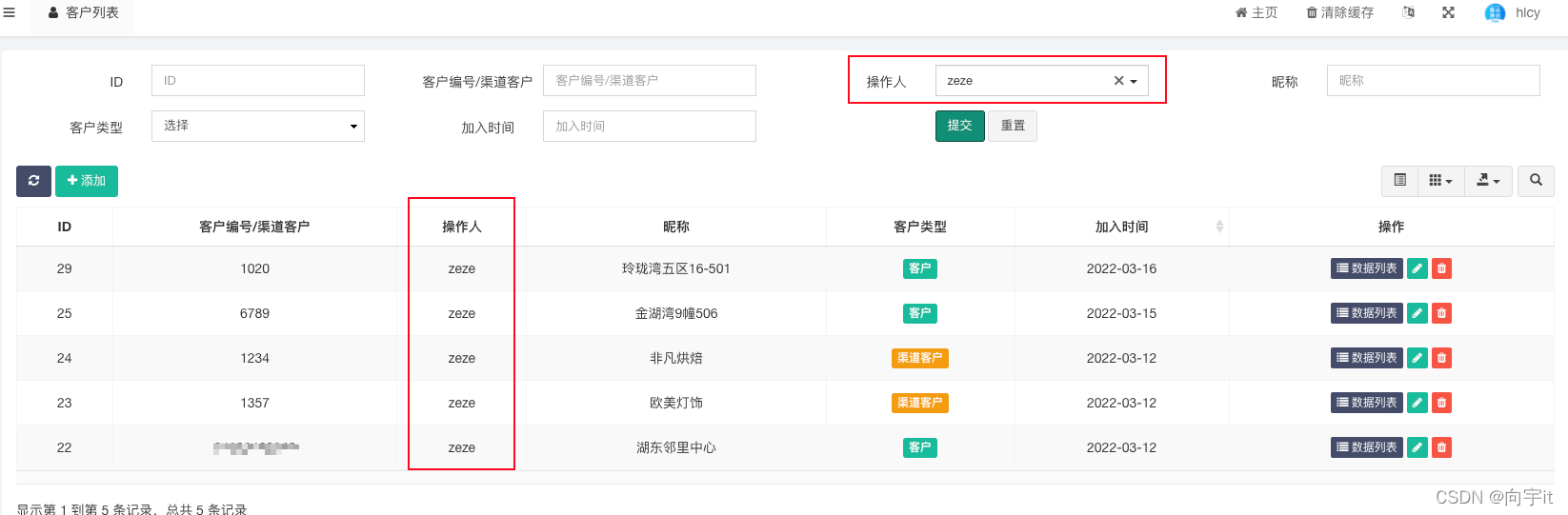Image resolution: width=1568 pixels, height=515 pixels.
Task: Submit the filter with 提交 button
Action: pyautogui.click(x=959, y=126)
